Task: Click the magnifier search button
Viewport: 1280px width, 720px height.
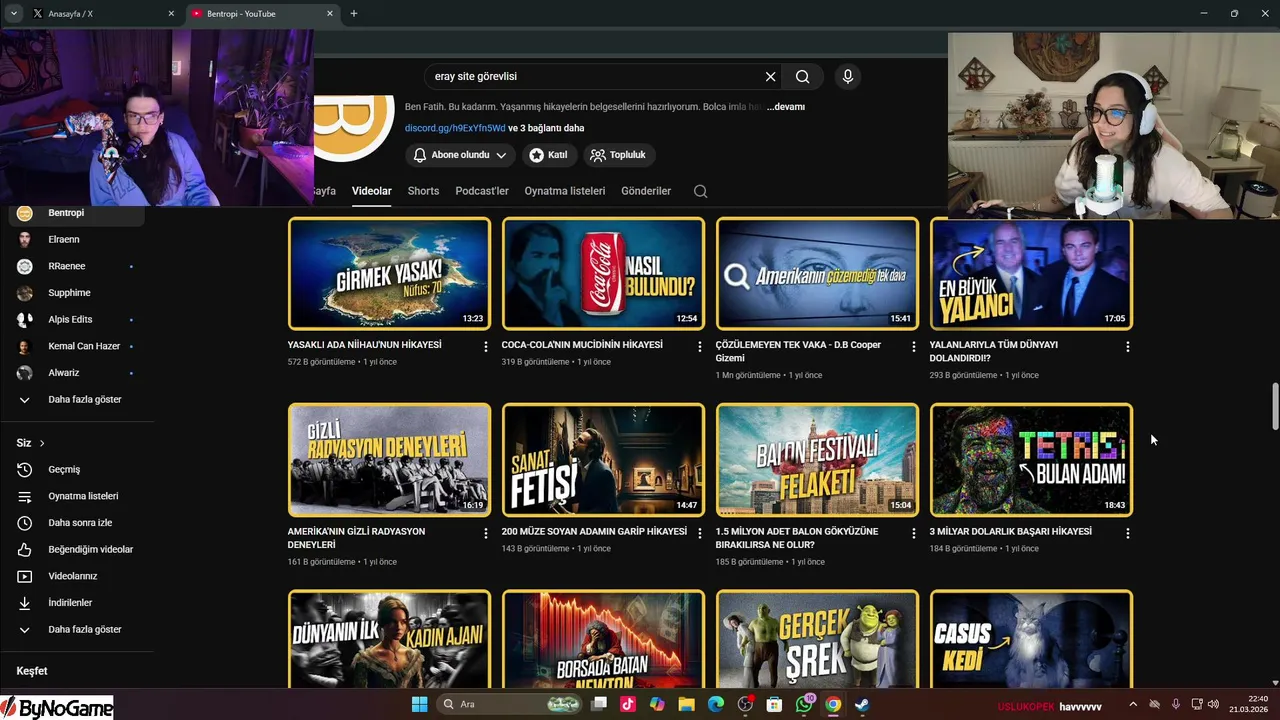Action: 803,76
